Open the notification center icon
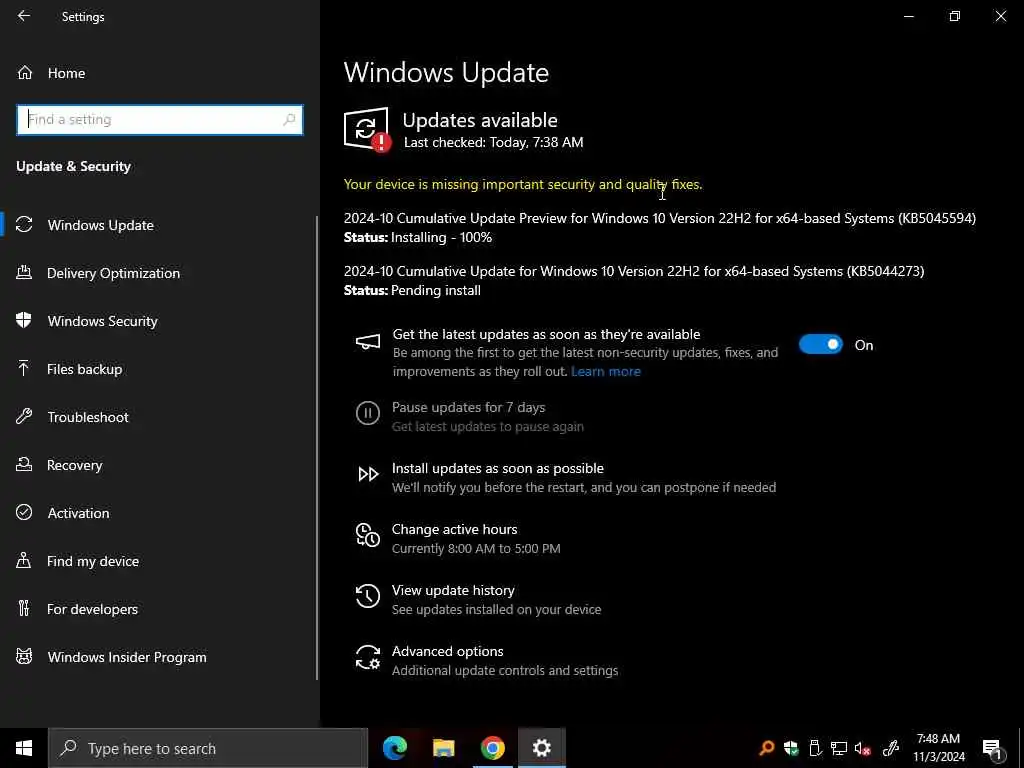Screen dimensions: 1024x768 coord(993,749)
